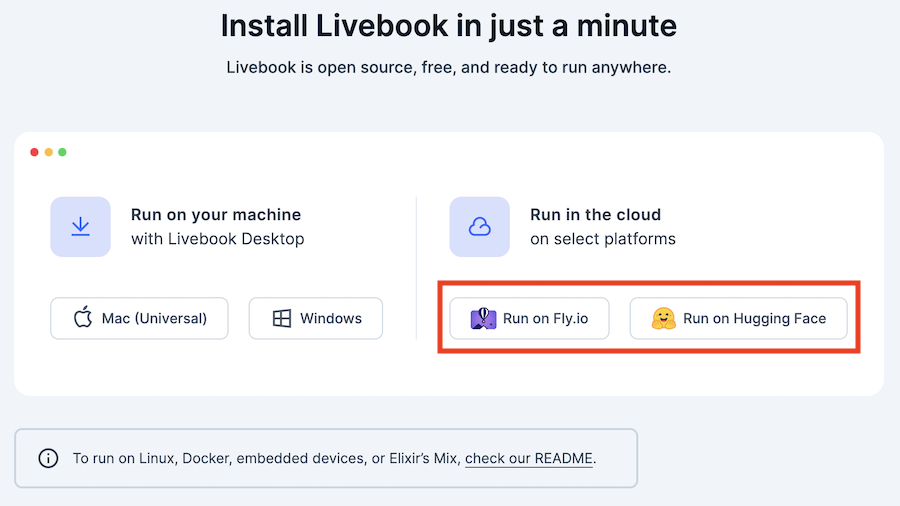
Task: Click the green window dot
Action: (63, 152)
